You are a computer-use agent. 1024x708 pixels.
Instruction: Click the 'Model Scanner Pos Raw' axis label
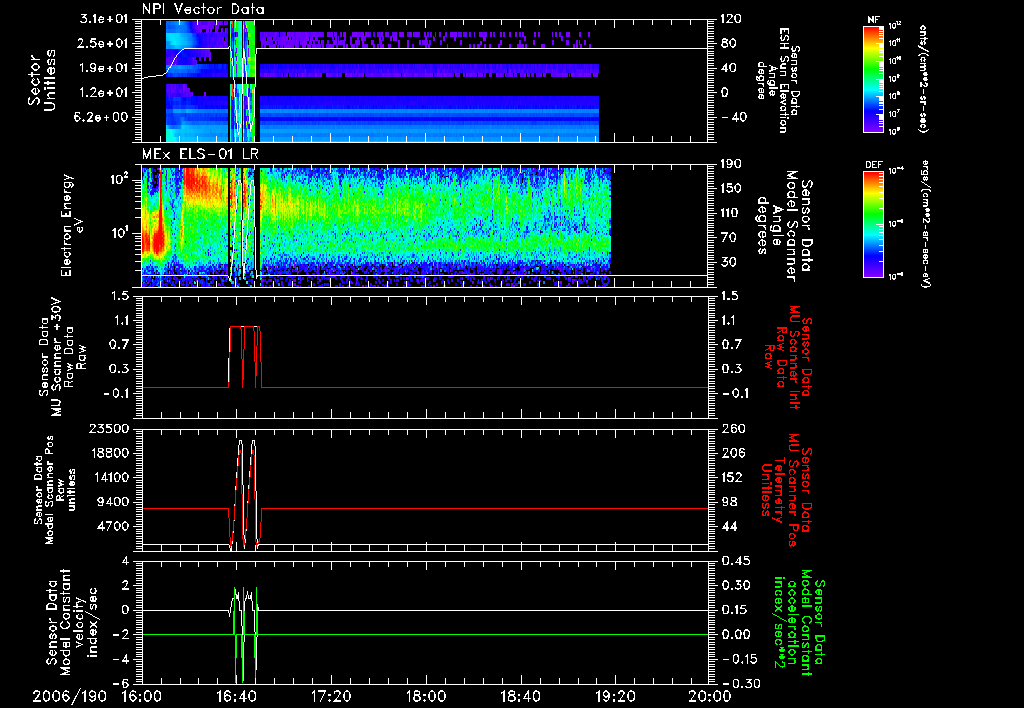(x=55, y=490)
